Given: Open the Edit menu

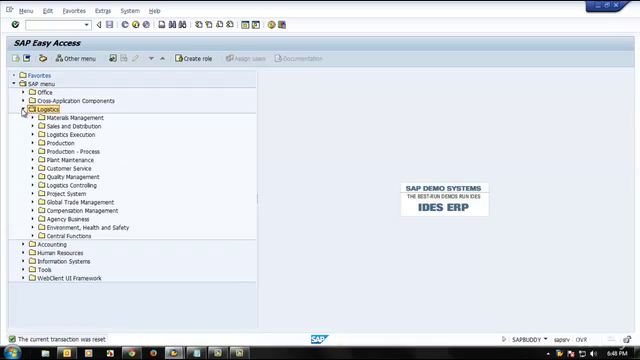Looking at the screenshot, I should click(48, 11).
